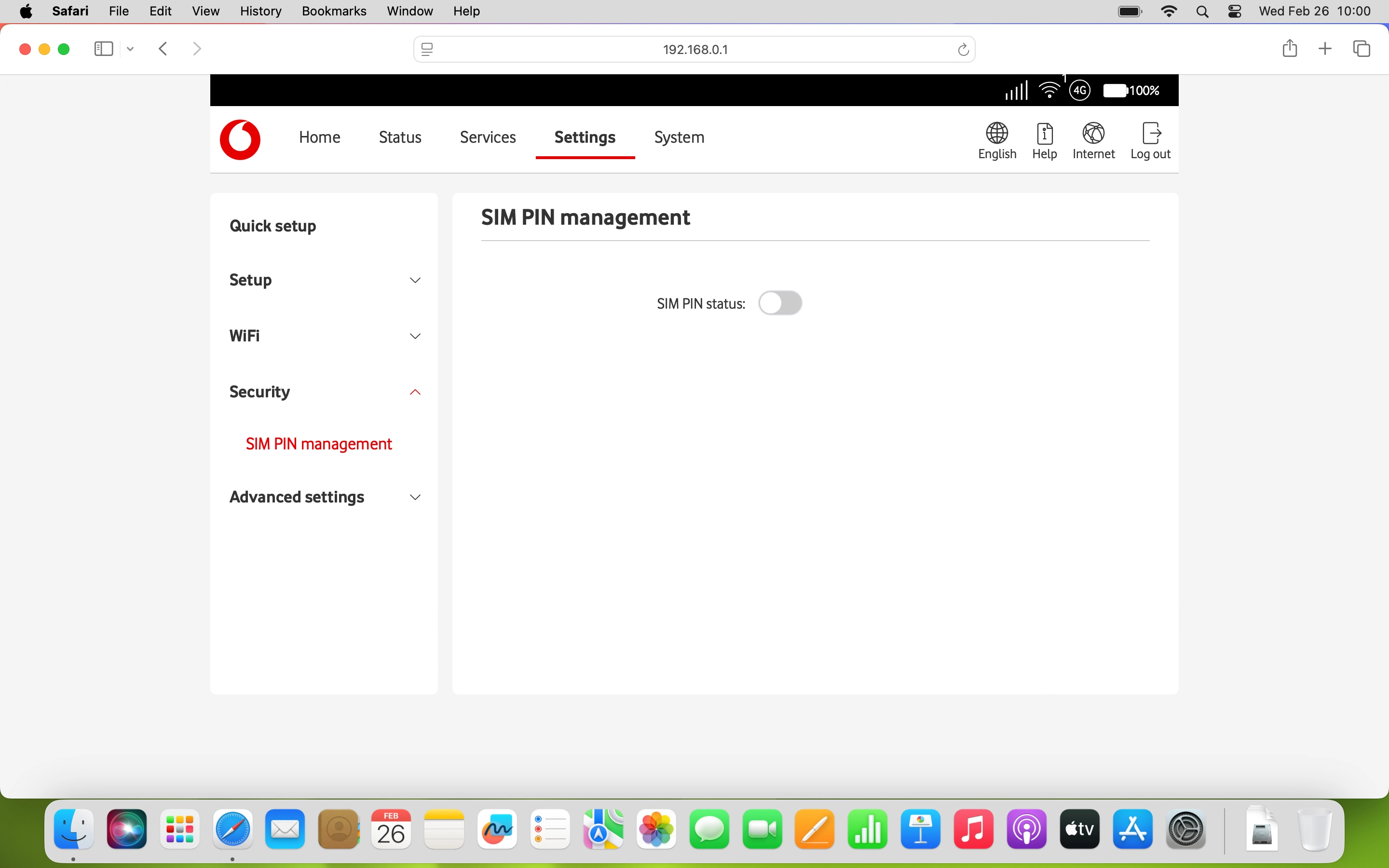Click the Vodafone logo icon
Screen dimensions: 1389x868
click(240, 139)
